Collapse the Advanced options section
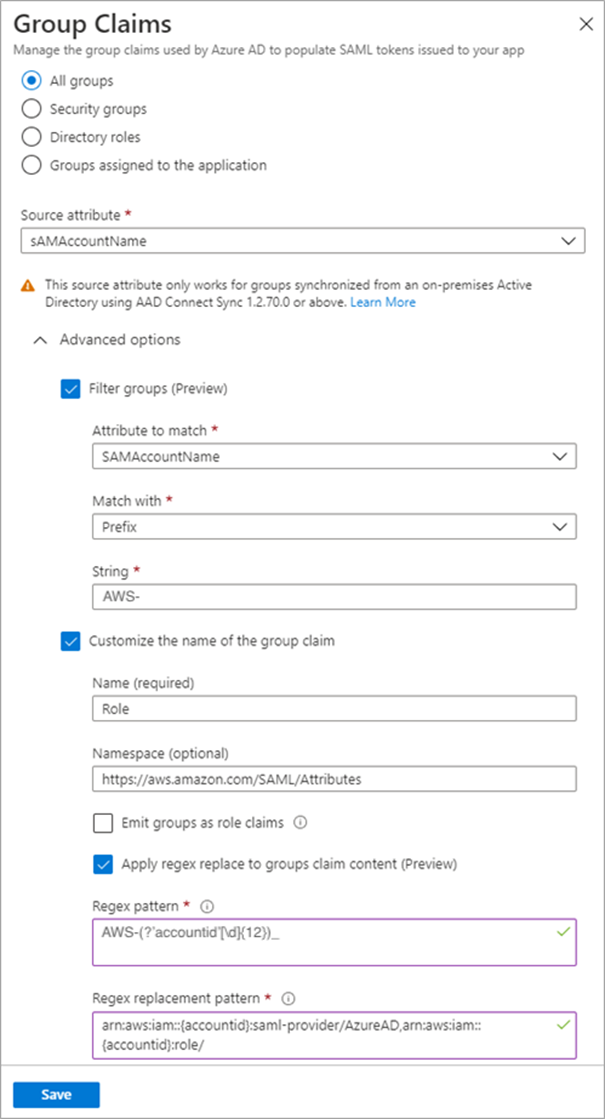Viewport: 605px width, 1119px height. (40, 340)
